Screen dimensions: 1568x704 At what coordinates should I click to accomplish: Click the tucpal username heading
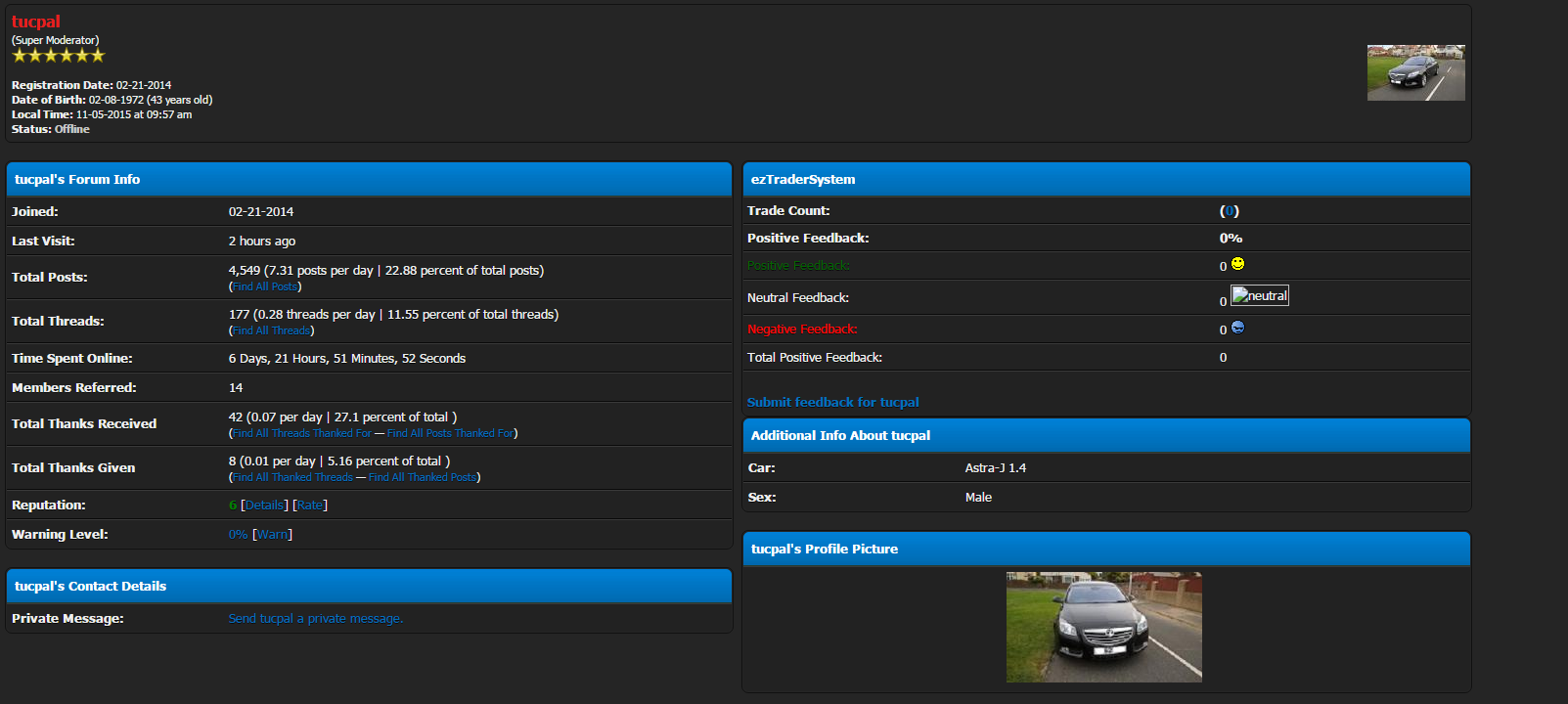[36, 22]
